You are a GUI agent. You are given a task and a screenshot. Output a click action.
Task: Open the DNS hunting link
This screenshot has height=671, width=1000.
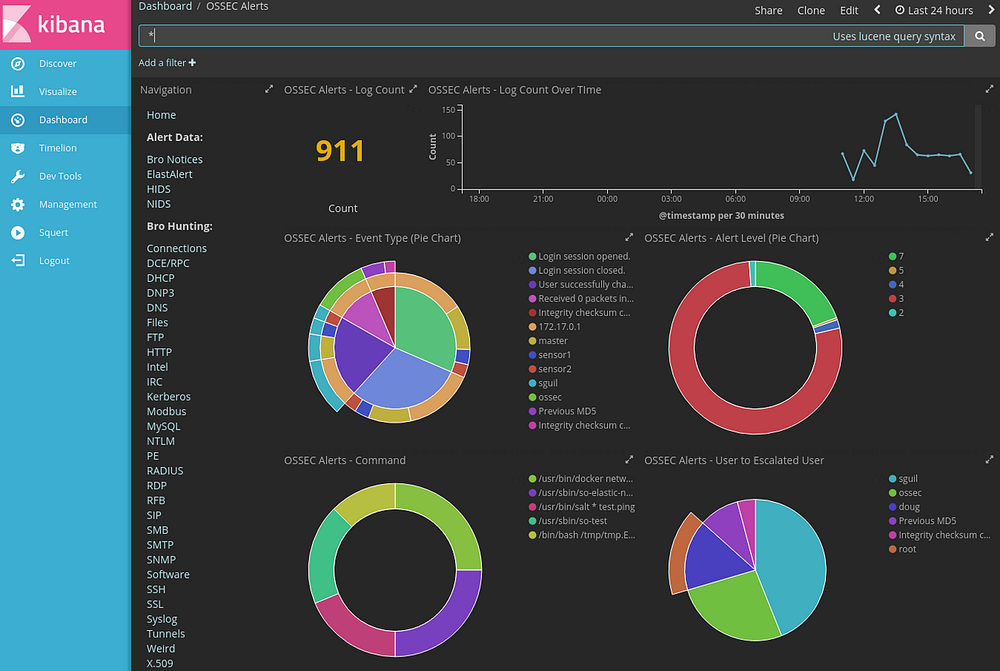pos(157,307)
